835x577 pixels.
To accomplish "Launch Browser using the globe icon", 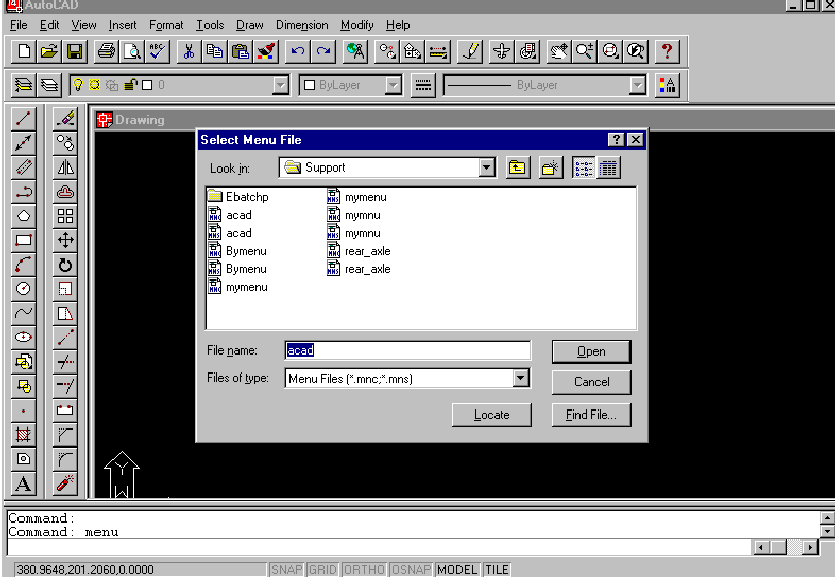I will pos(355,52).
